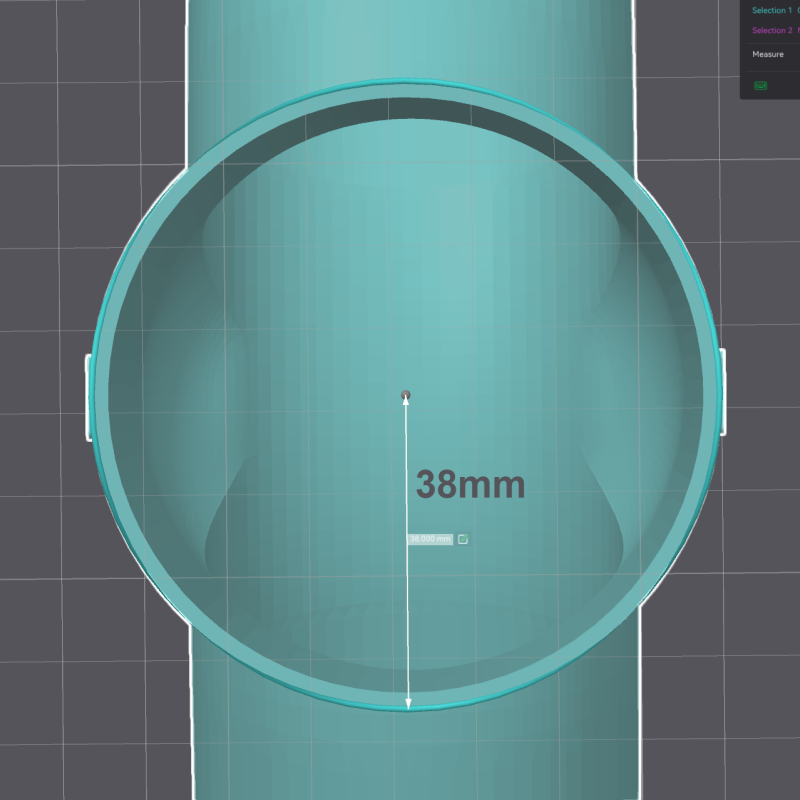Click the Selection 1 label in the panel
The width and height of the screenshot is (800, 800).
tap(771, 10)
